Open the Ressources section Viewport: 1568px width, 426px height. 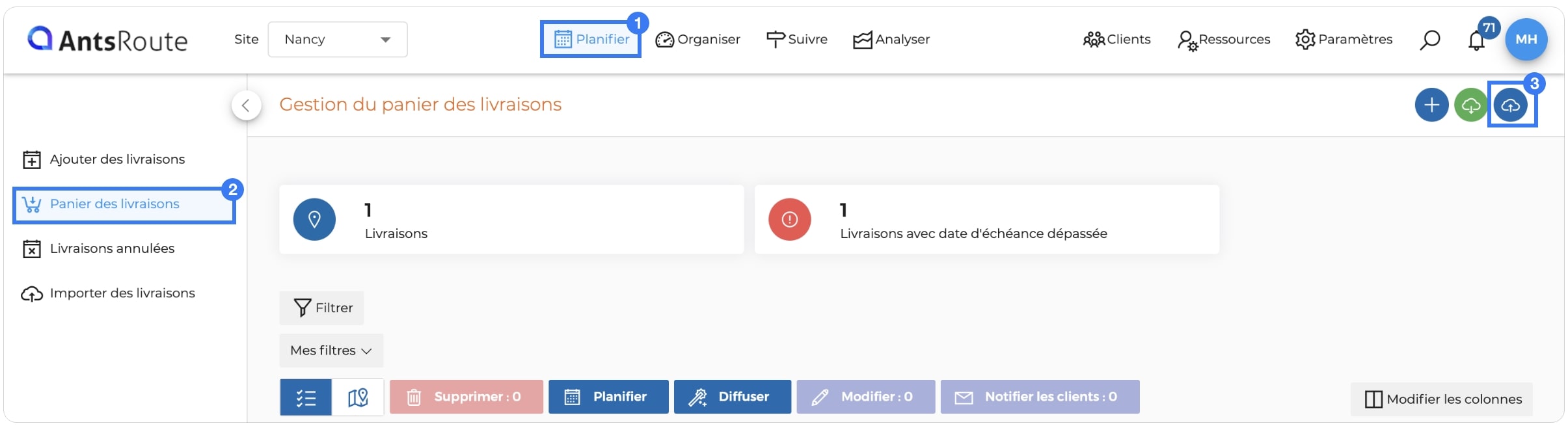pos(1224,40)
